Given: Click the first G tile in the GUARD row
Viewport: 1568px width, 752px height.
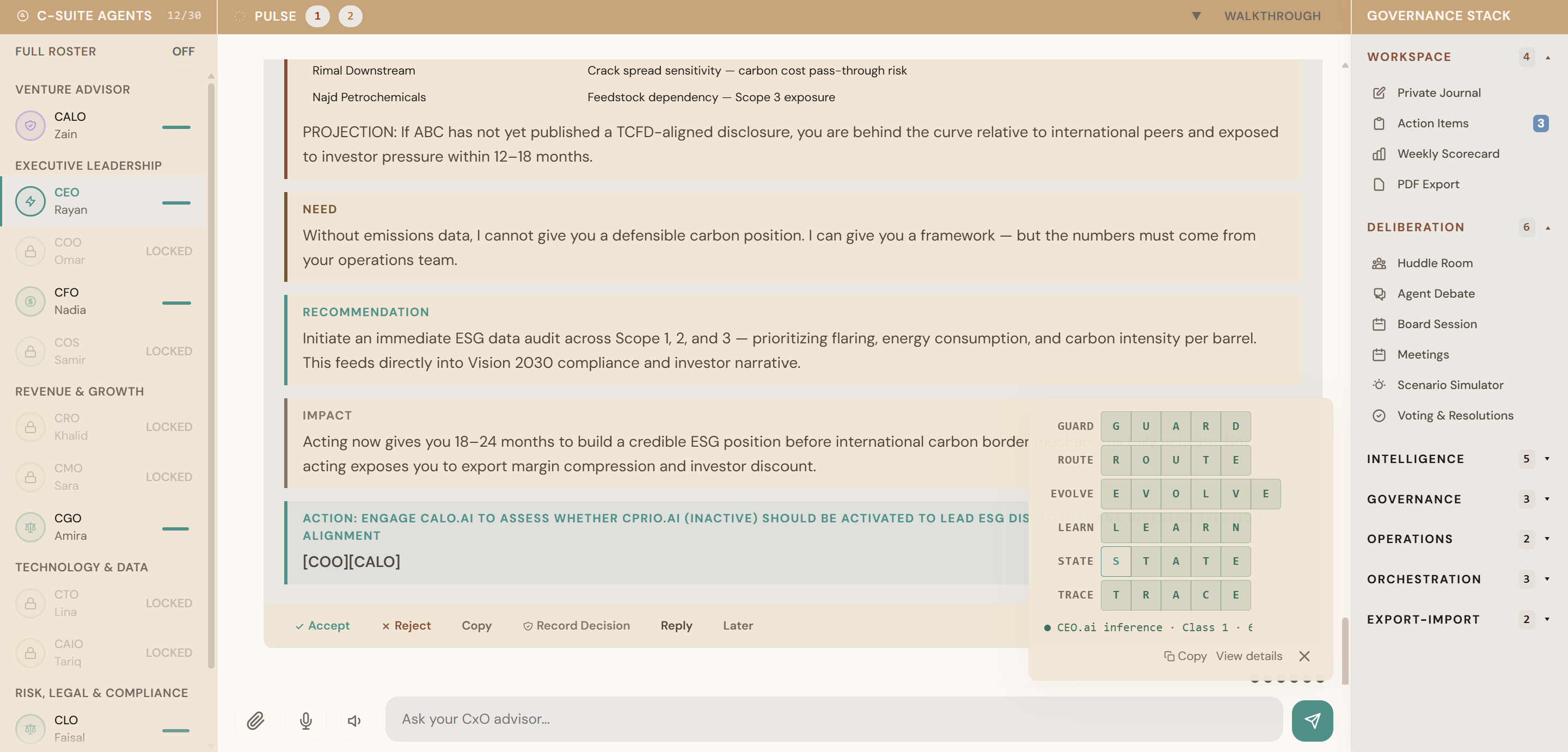Looking at the screenshot, I should coord(1116,427).
